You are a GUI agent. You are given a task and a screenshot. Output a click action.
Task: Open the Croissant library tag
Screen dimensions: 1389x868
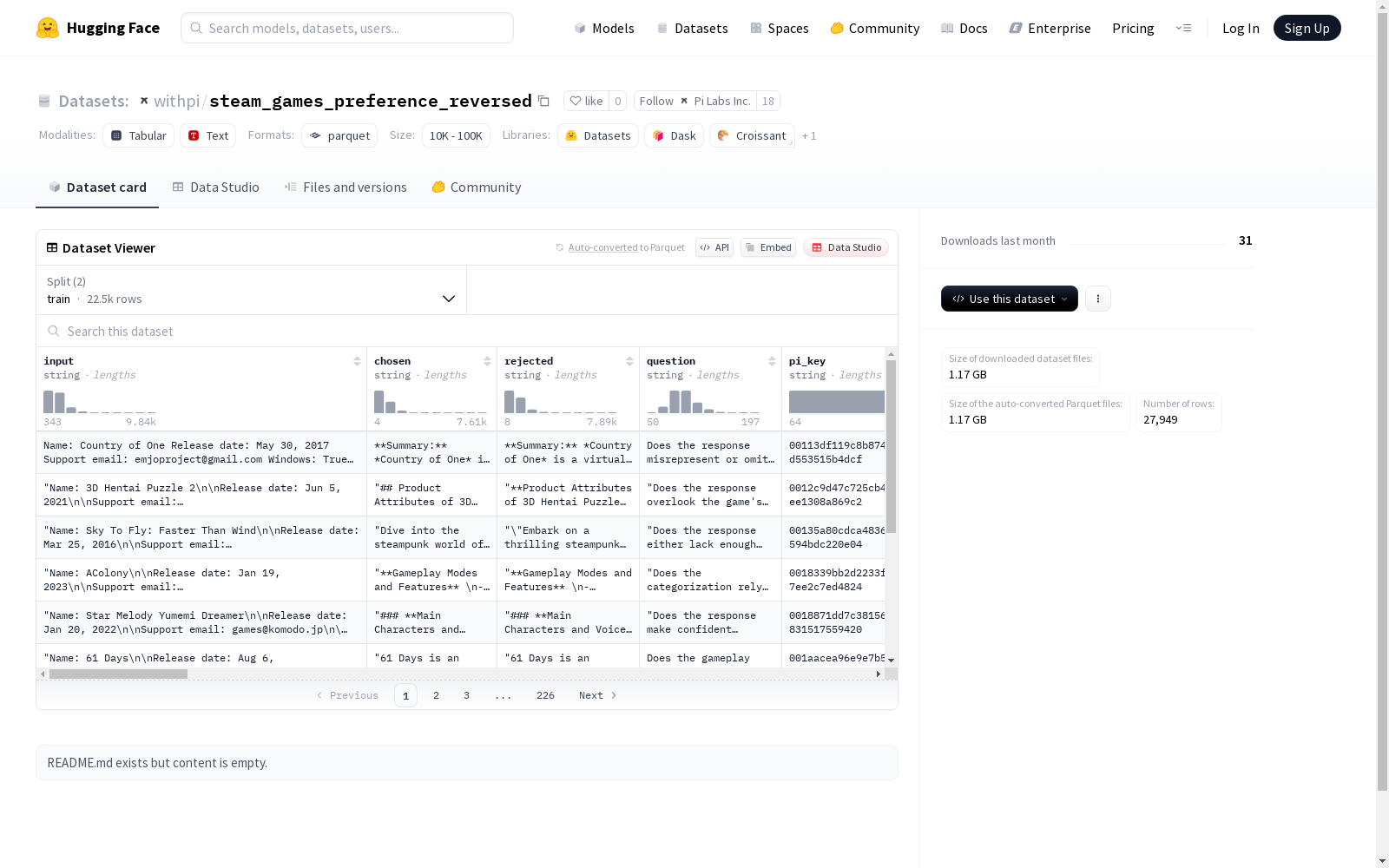(x=752, y=135)
